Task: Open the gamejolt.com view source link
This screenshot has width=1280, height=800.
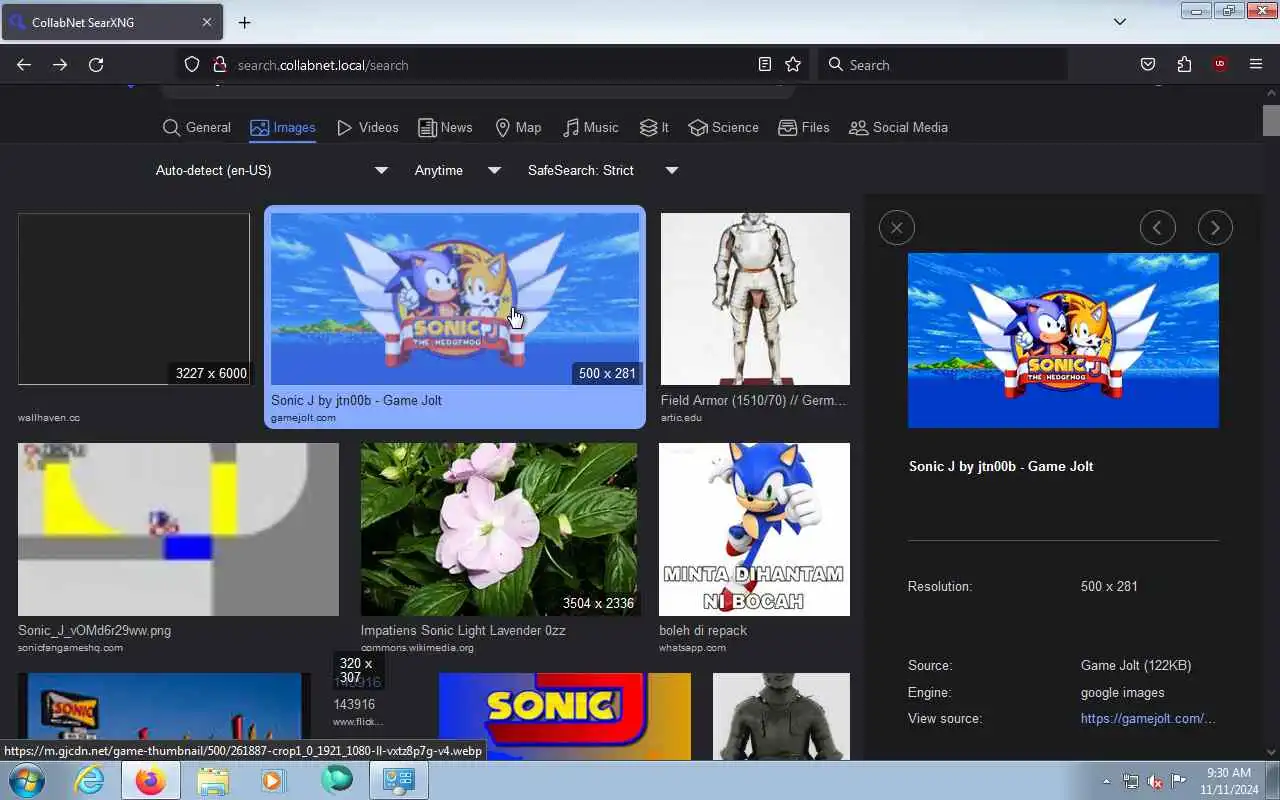Action: click(1148, 718)
